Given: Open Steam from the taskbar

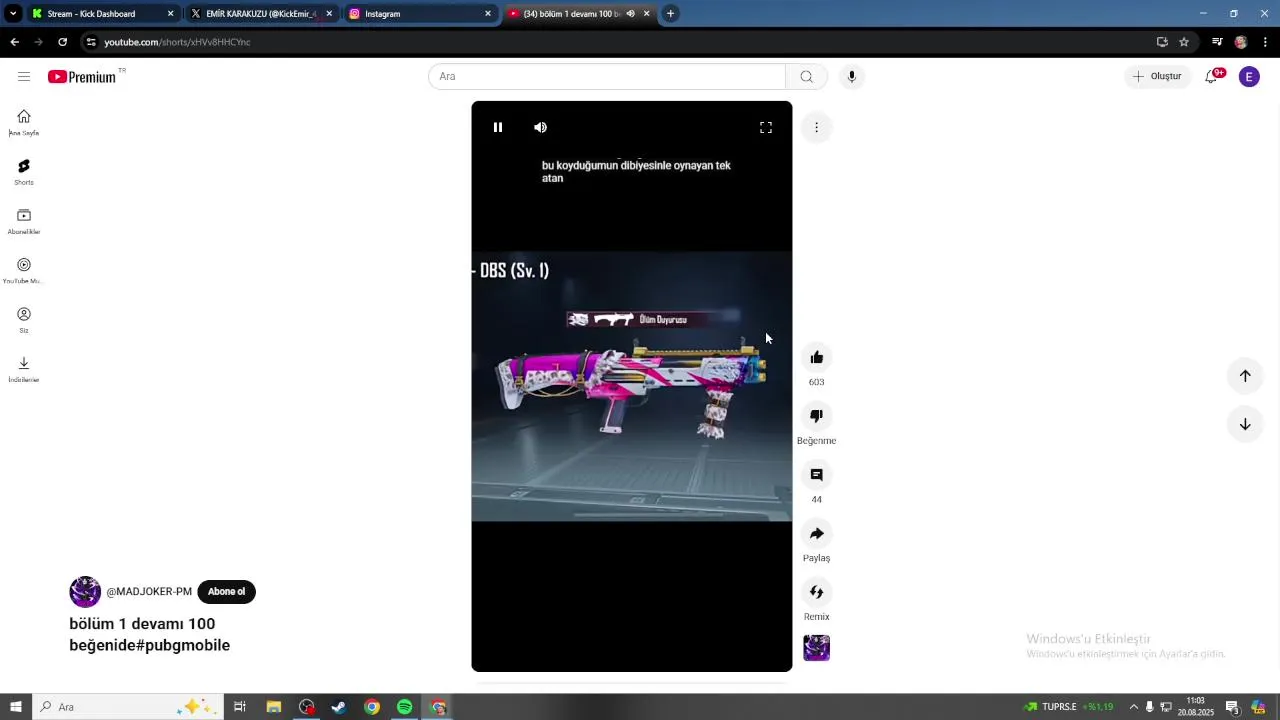Looking at the screenshot, I should [339, 707].
